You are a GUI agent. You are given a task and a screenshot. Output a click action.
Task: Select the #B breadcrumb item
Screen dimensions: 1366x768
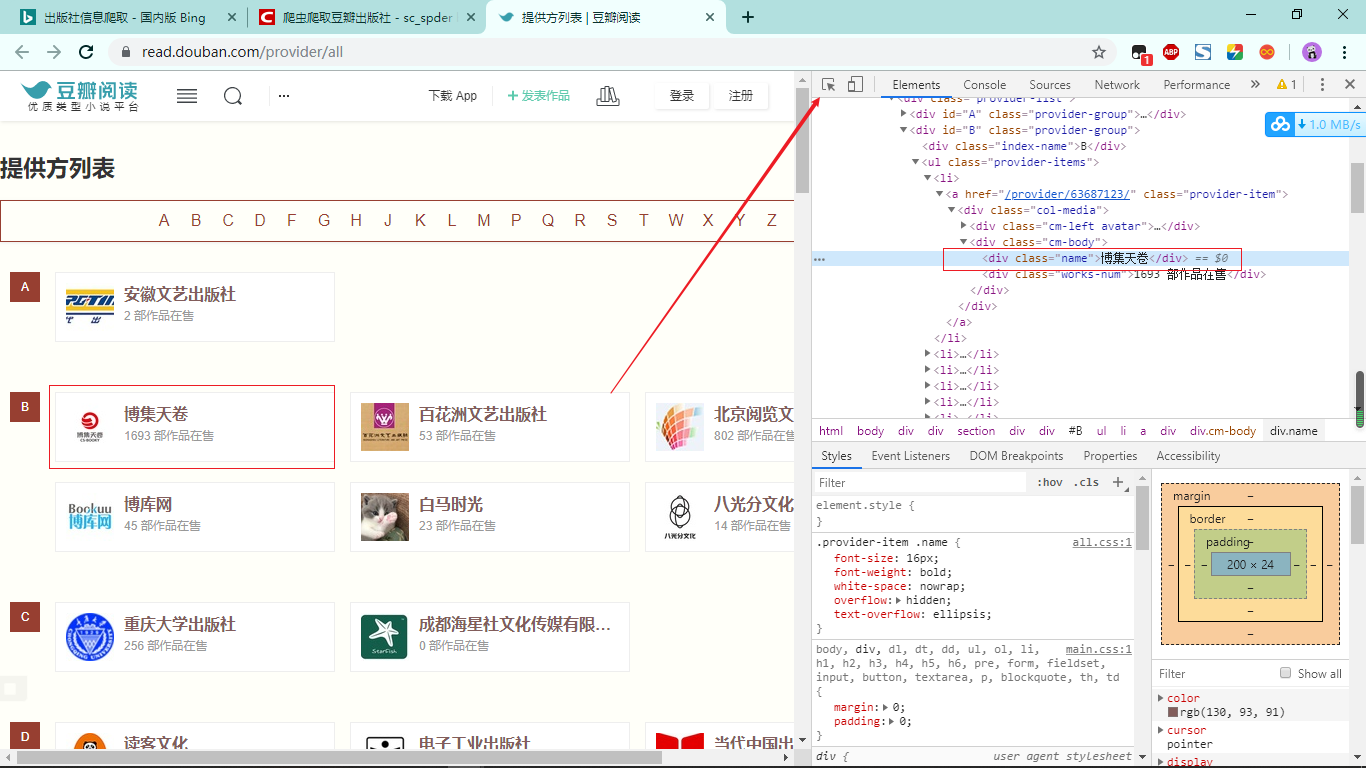coord(1075,431)
